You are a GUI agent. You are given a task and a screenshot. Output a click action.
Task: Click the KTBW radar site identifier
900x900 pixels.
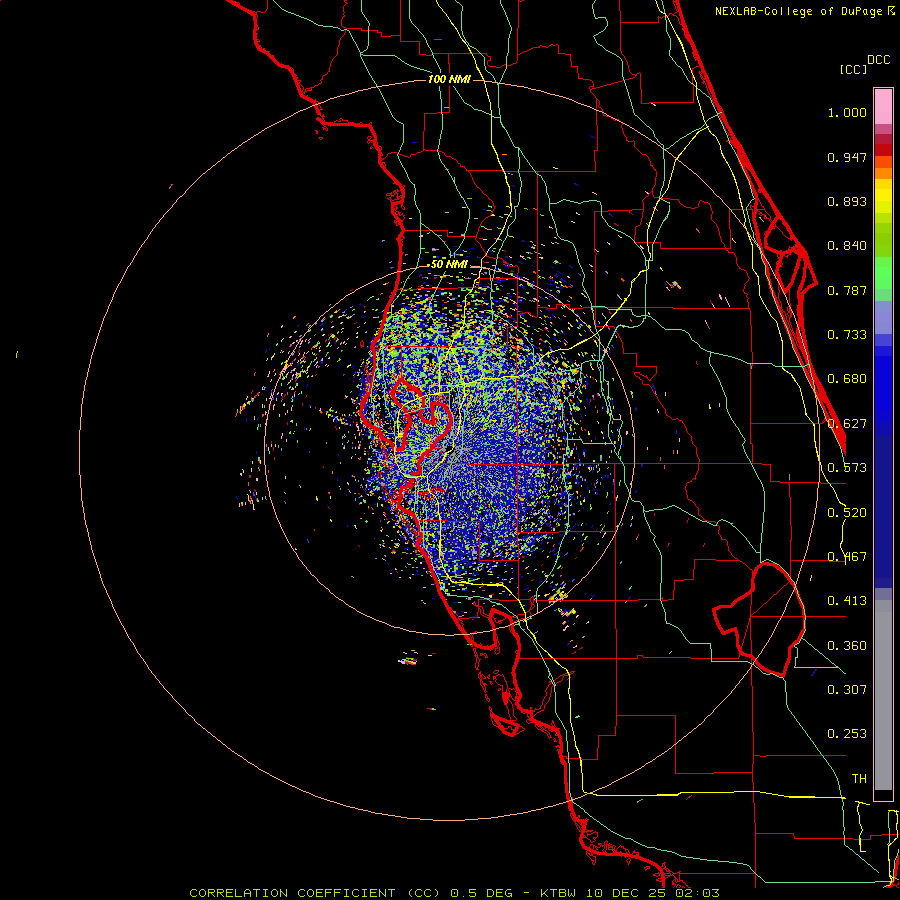558,893
